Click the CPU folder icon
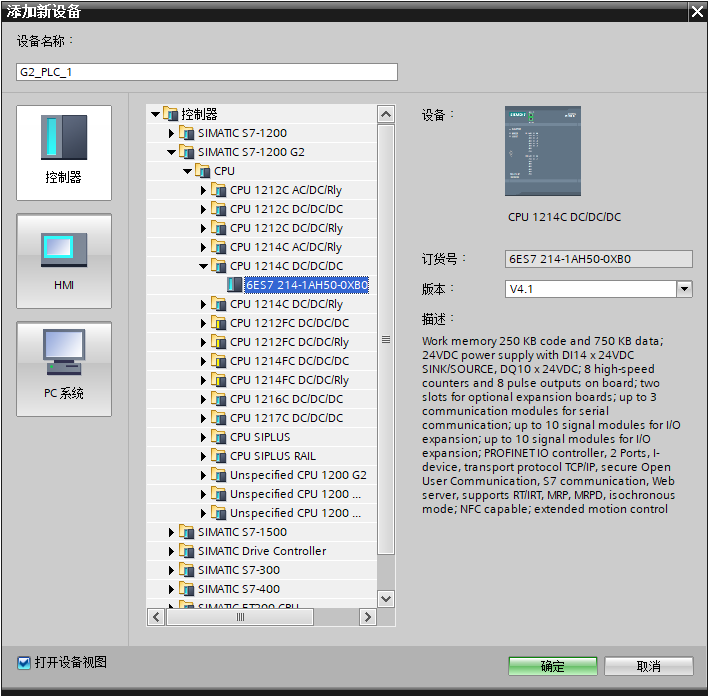The width and height of the screenshot is (709, 697). point(203,171)
